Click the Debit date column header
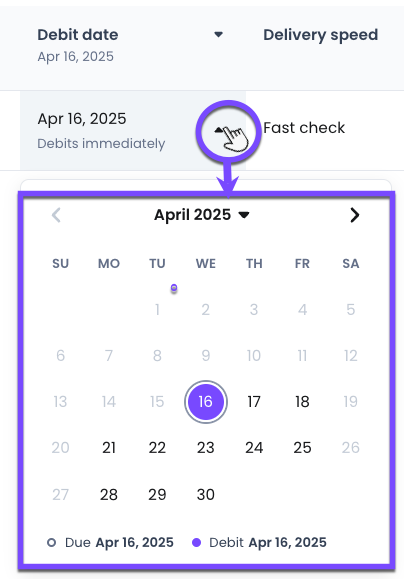The width and height of the screenshot is (404, 579). click(78, 35)
